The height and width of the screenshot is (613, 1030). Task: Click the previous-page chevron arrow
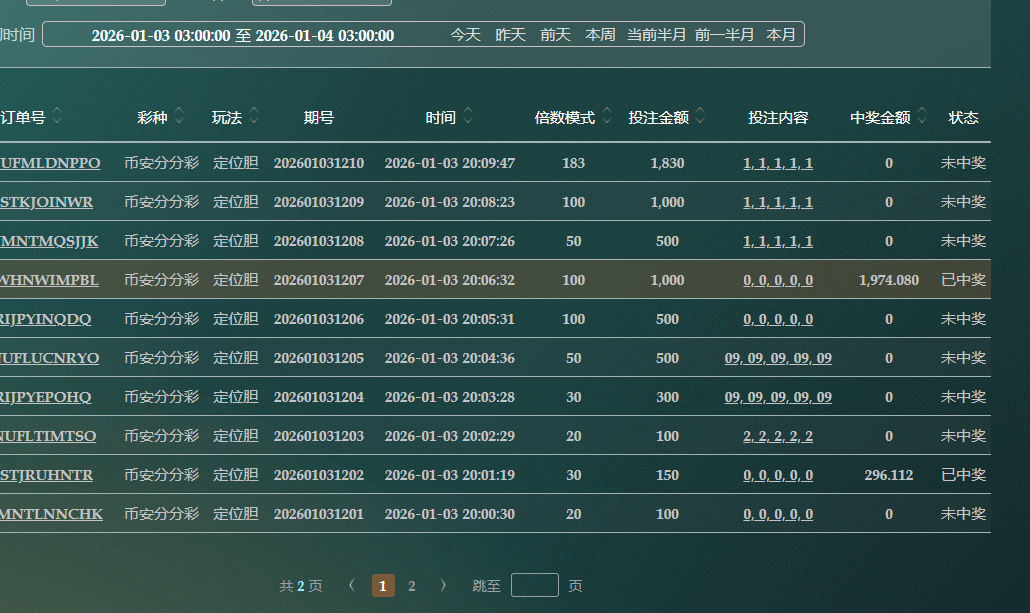click(351, 586)
